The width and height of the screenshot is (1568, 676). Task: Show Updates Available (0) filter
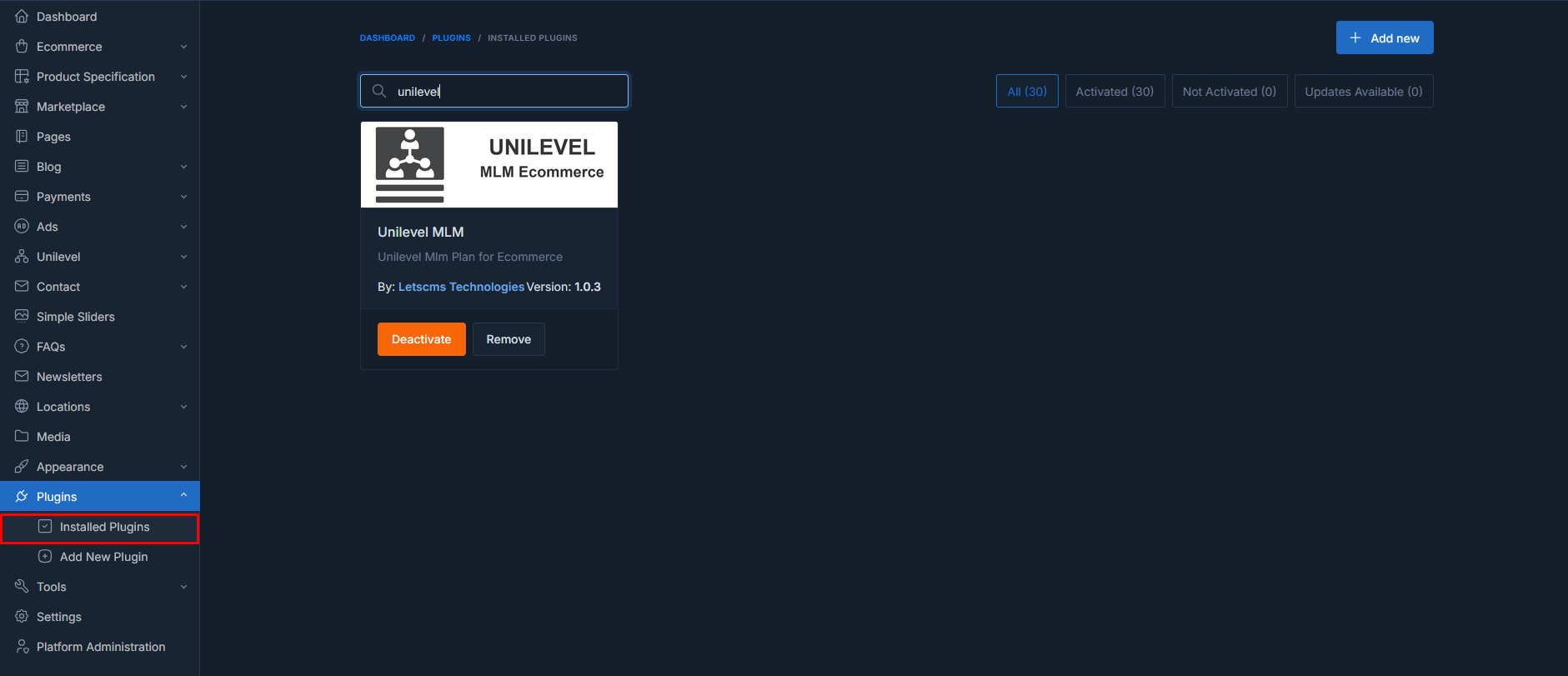[1363, 92]
